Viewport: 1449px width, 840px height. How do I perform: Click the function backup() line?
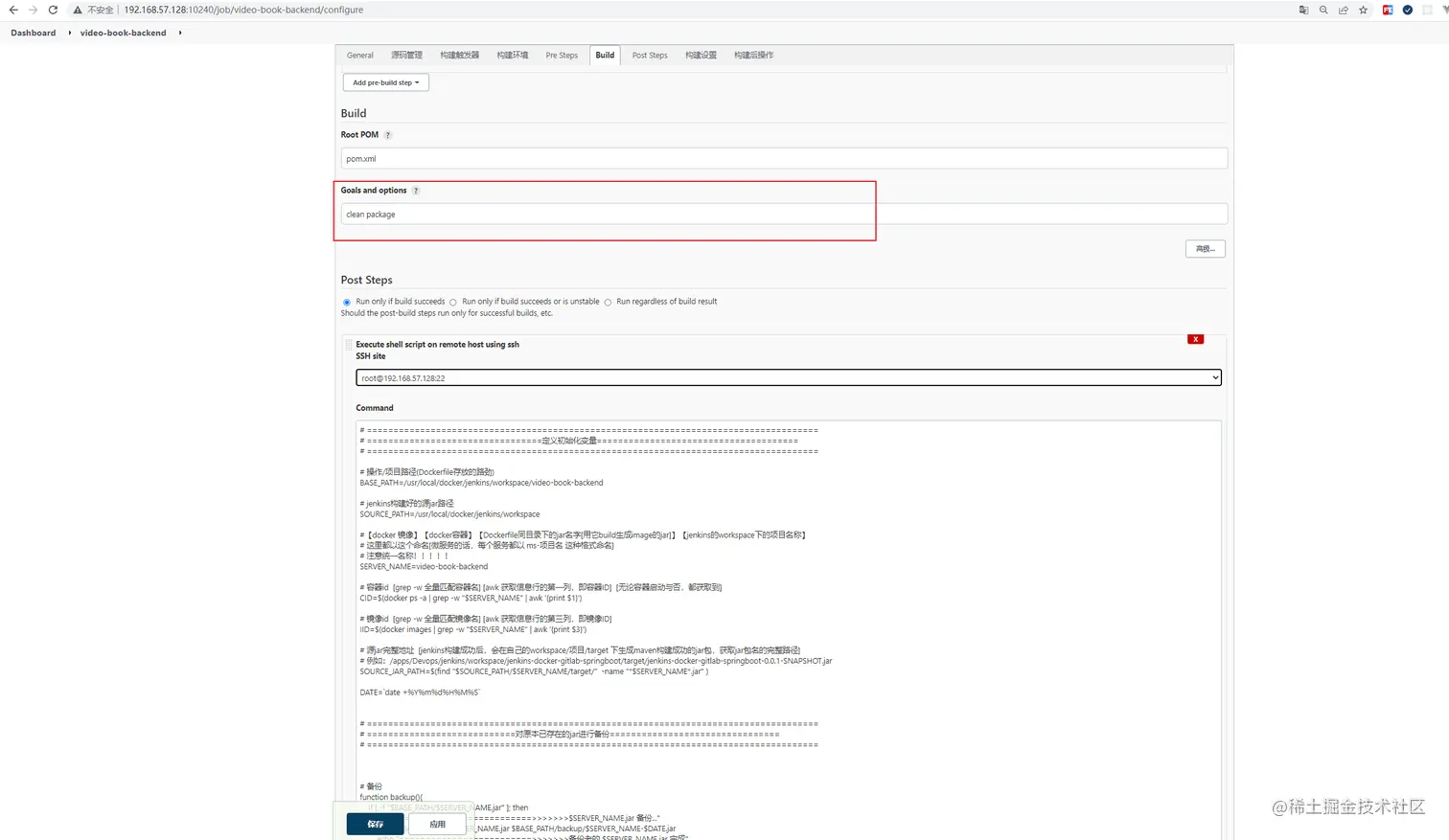[x=391, y=797]
